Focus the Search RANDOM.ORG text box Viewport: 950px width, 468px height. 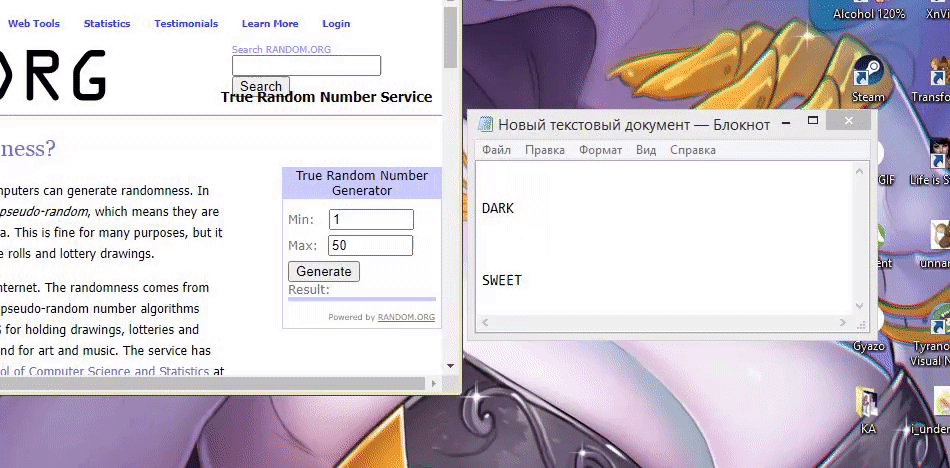pyautogui.click(x=306, y=65)
